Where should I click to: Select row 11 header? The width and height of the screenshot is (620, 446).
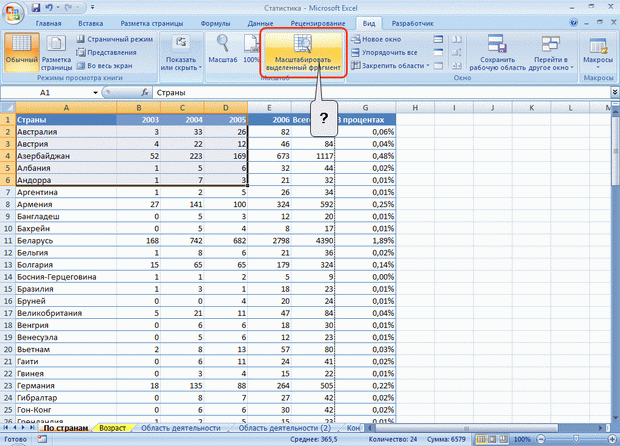point(8,240)
